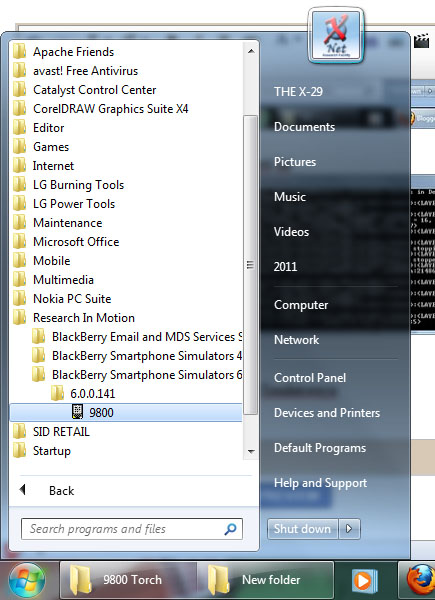Open Documents from the Start menu
This screenshot has height=600, width=435.
pos(305,127)
